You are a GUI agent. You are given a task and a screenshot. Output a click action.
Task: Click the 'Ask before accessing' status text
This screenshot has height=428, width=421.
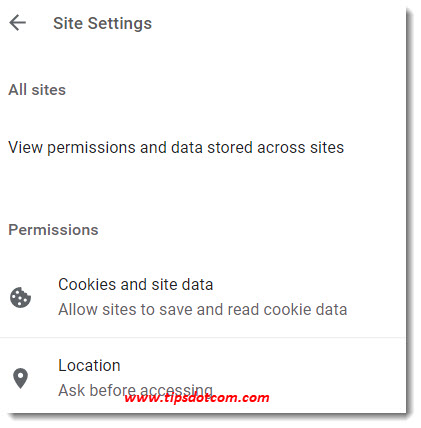pos(135,390)
